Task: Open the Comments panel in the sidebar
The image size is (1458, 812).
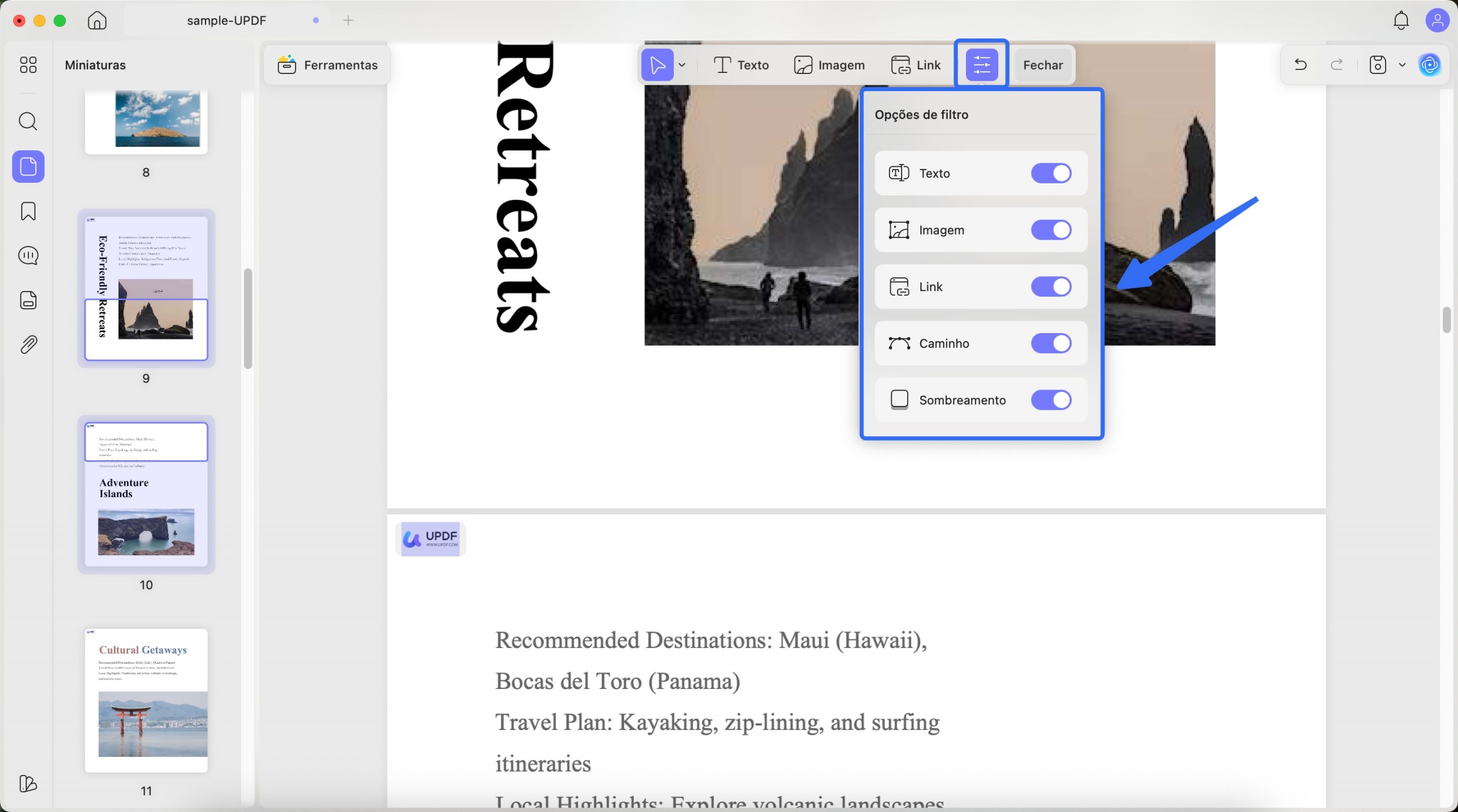Action: click(27, 256)
